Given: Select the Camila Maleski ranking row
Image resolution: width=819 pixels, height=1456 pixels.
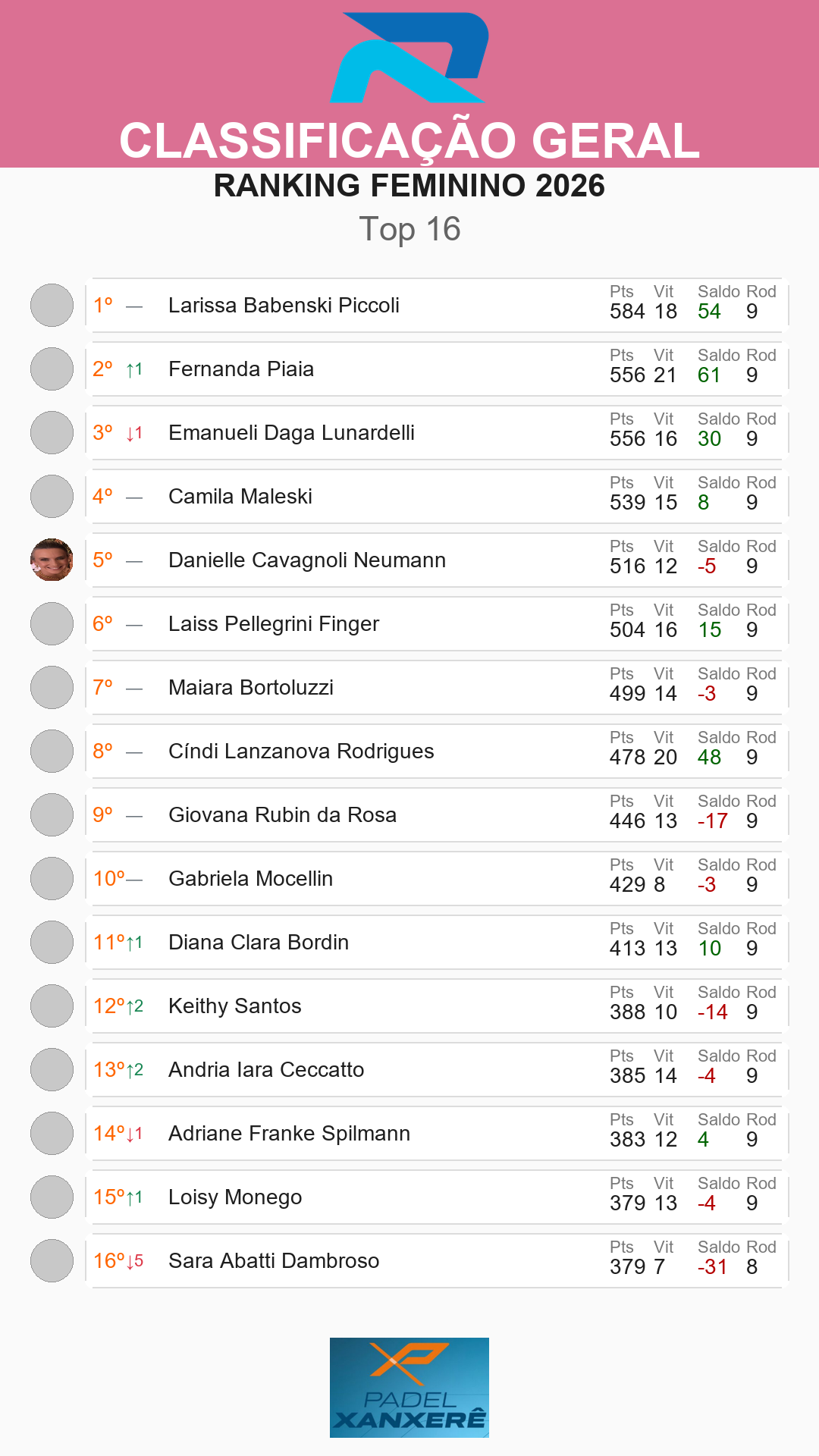Looking at the screenshot, I should (437, 497).
